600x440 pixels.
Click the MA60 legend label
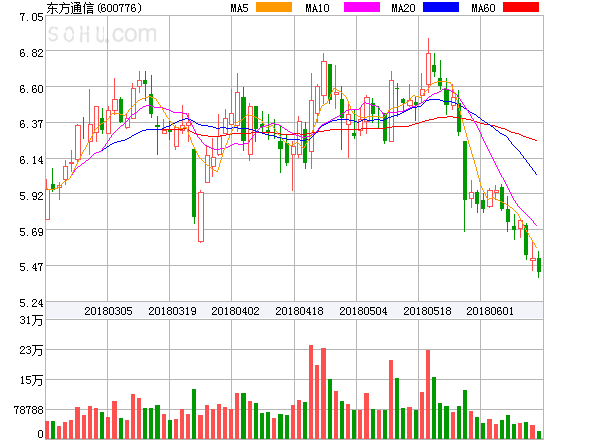click(483, 8)
